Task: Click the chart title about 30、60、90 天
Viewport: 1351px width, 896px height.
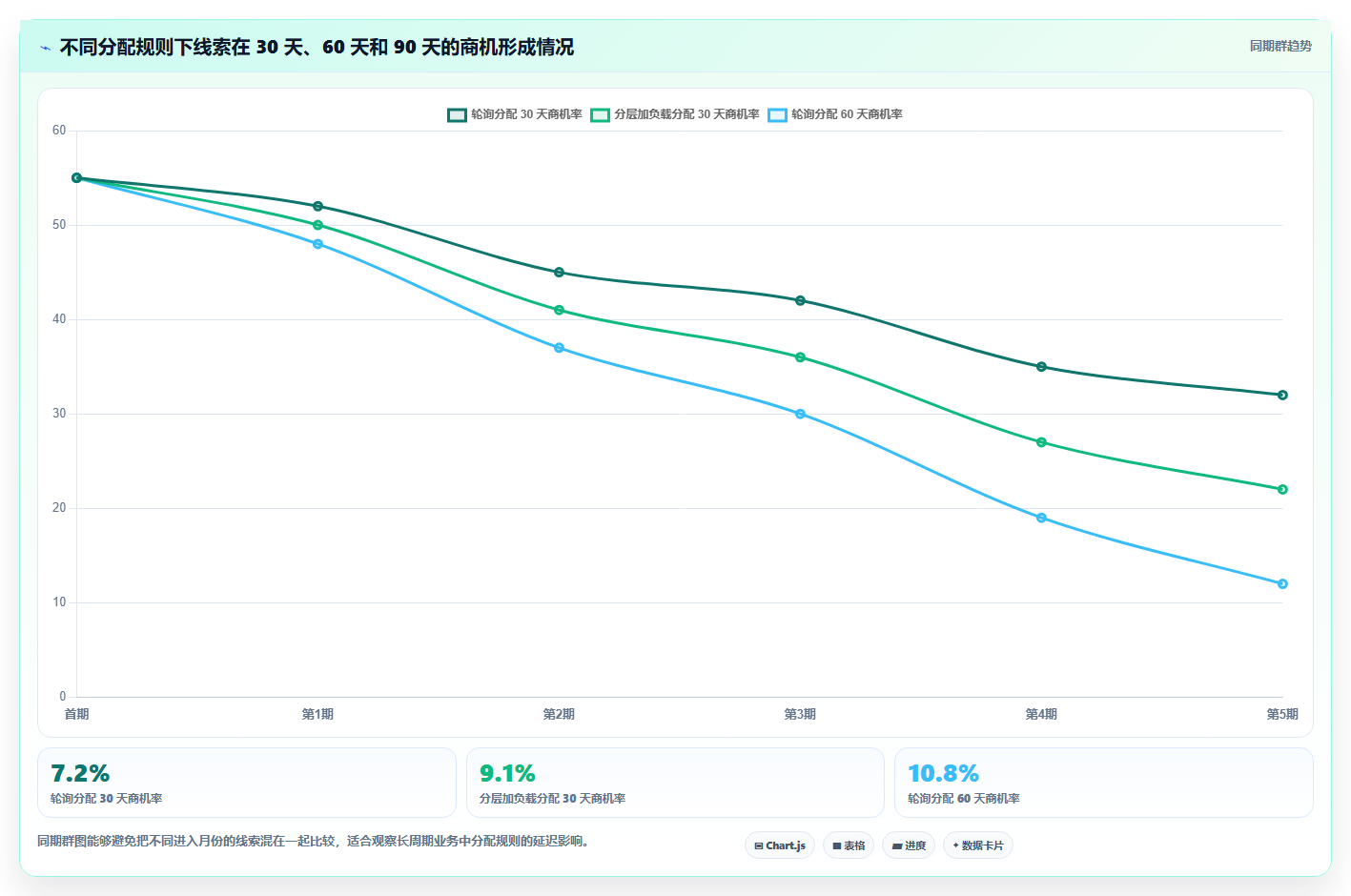Action: coord(317,47)
